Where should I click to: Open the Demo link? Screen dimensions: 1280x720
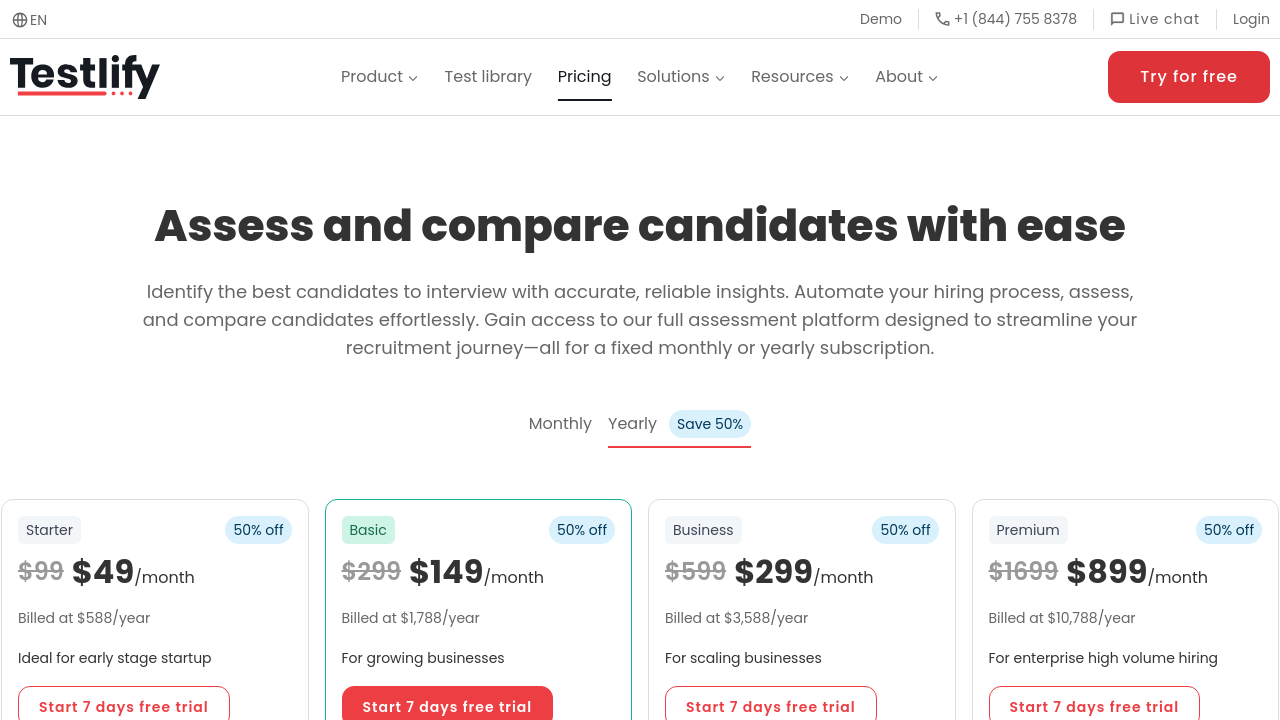[x=881, y=19]
